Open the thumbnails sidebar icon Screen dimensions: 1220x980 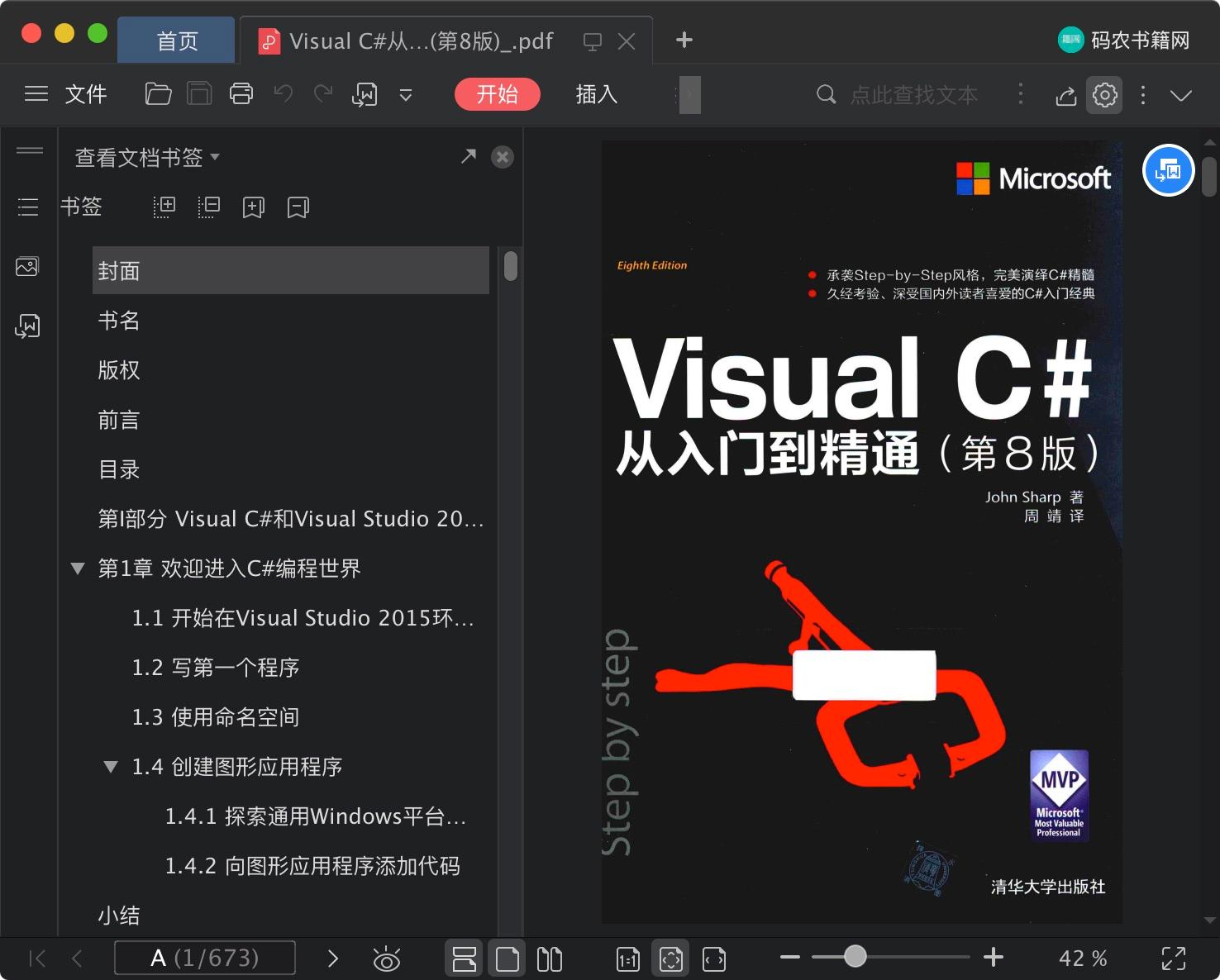pyautogui.click(x=27, y=266)
